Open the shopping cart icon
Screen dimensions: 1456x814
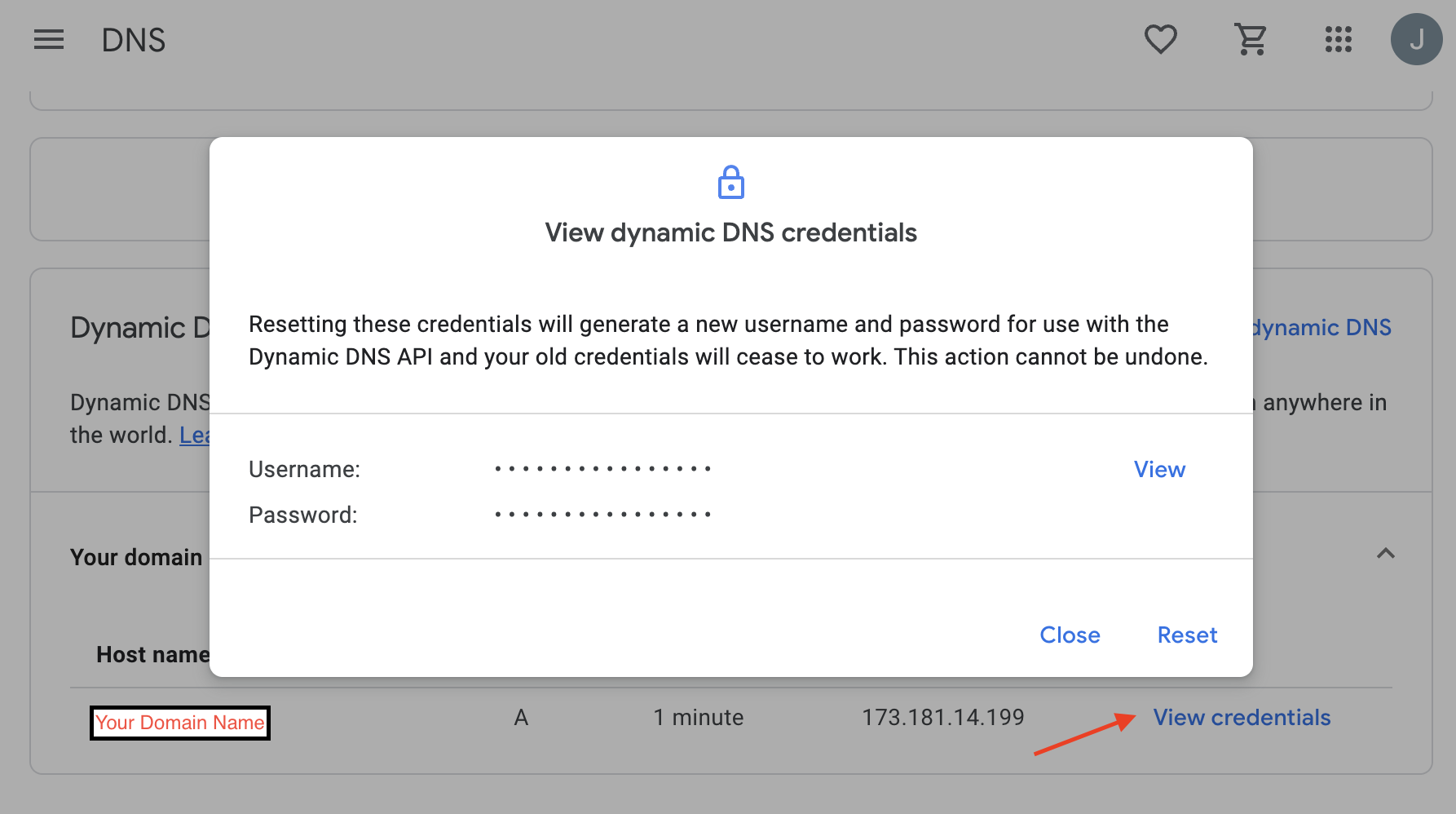pos(1250,38)
